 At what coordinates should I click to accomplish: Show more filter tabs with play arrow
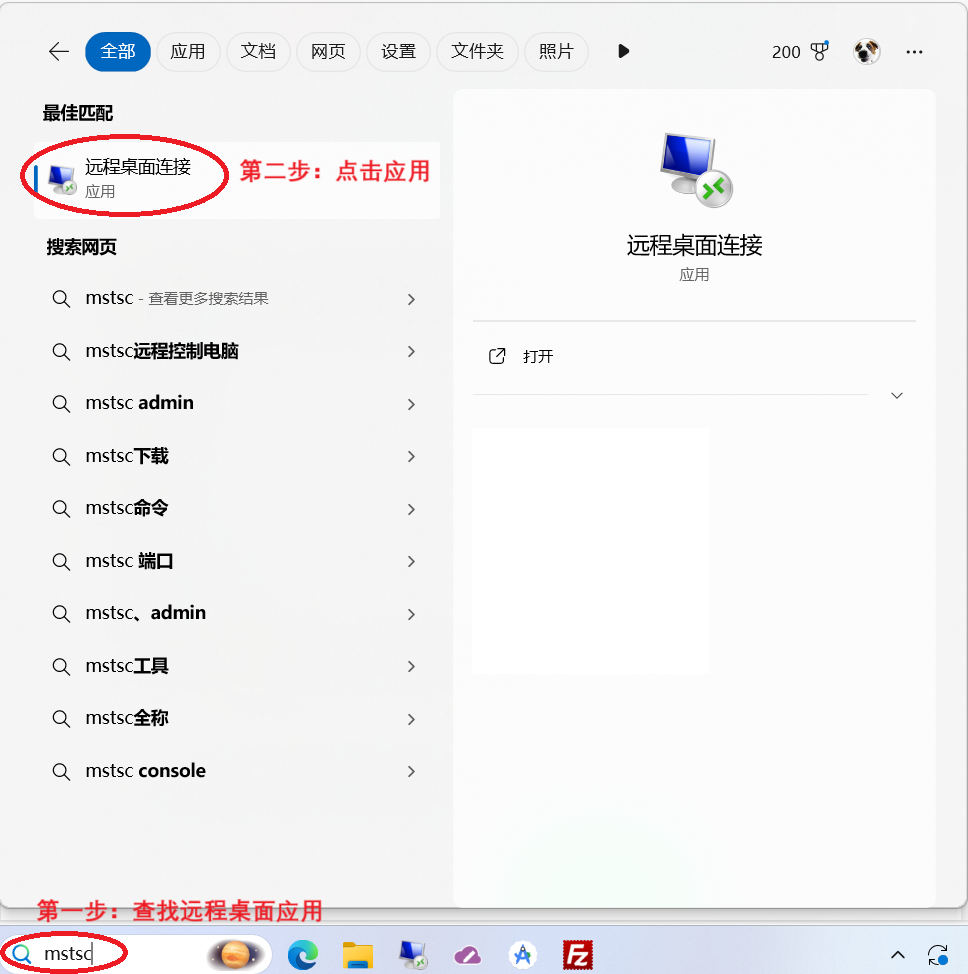point(624,52)
